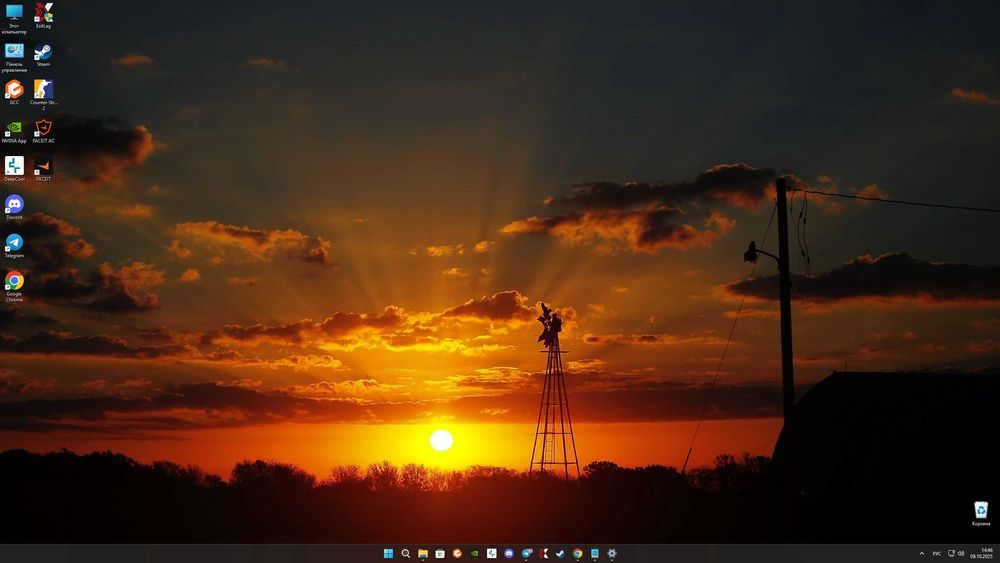Open NVIDIA app from taskbar

pyautogui.click(x=474, y=553)
